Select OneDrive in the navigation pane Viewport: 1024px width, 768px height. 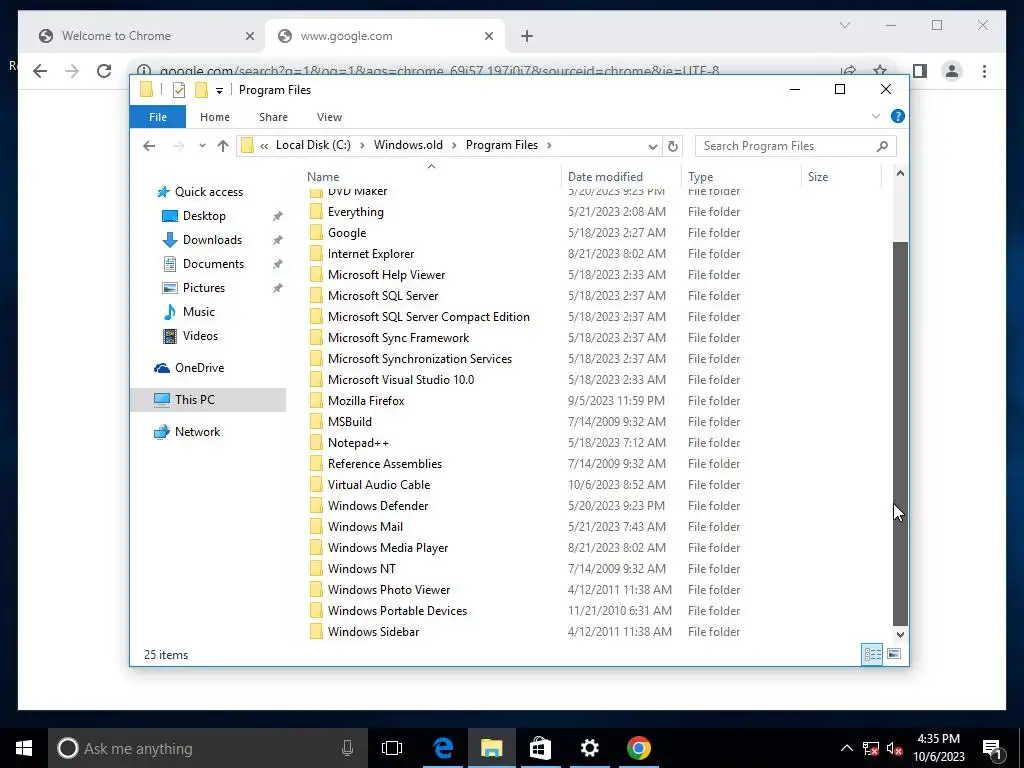[199, 368]
